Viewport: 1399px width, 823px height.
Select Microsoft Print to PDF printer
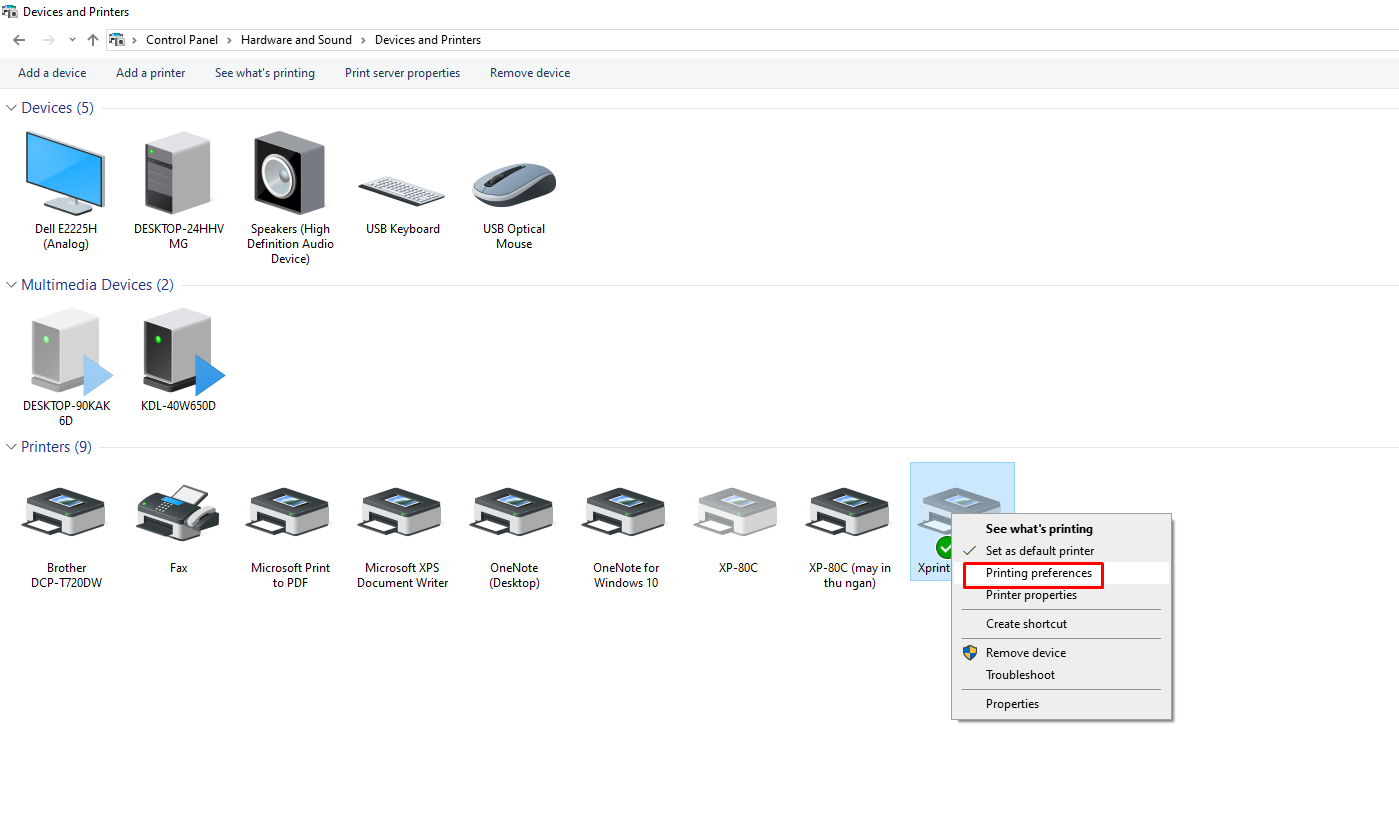tap(290, 513)
